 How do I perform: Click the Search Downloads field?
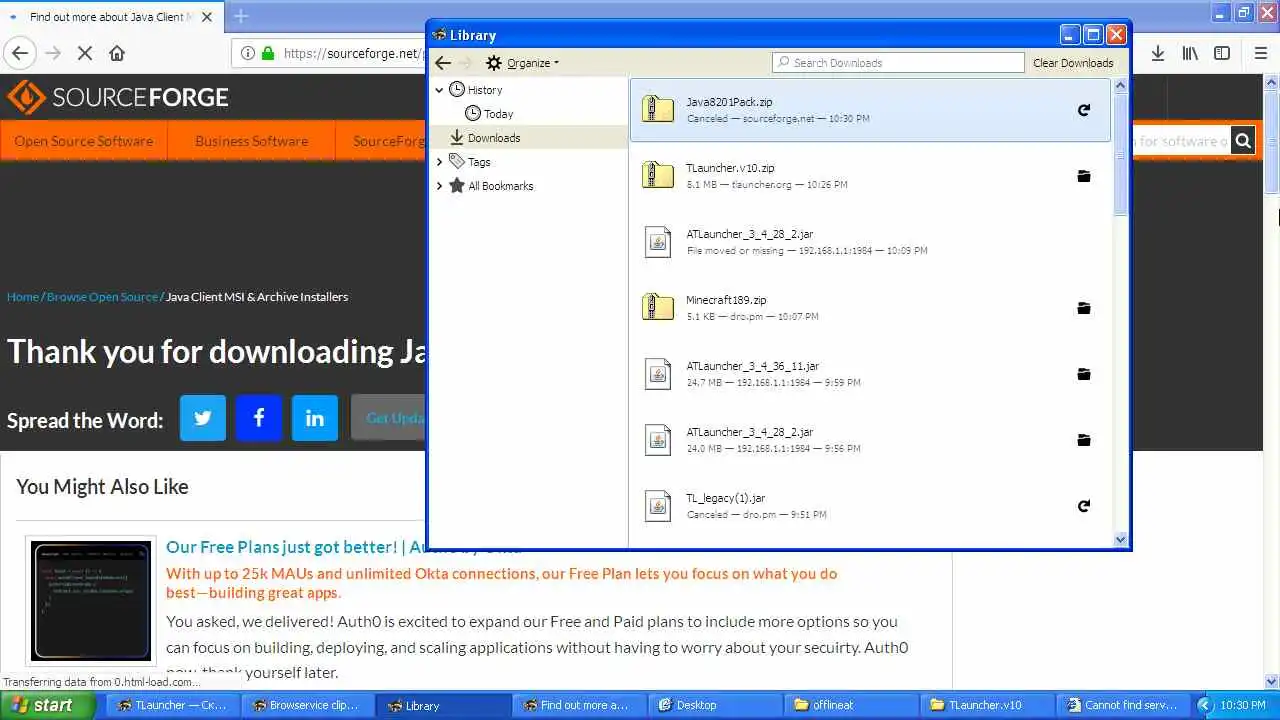tap(898, 63)
